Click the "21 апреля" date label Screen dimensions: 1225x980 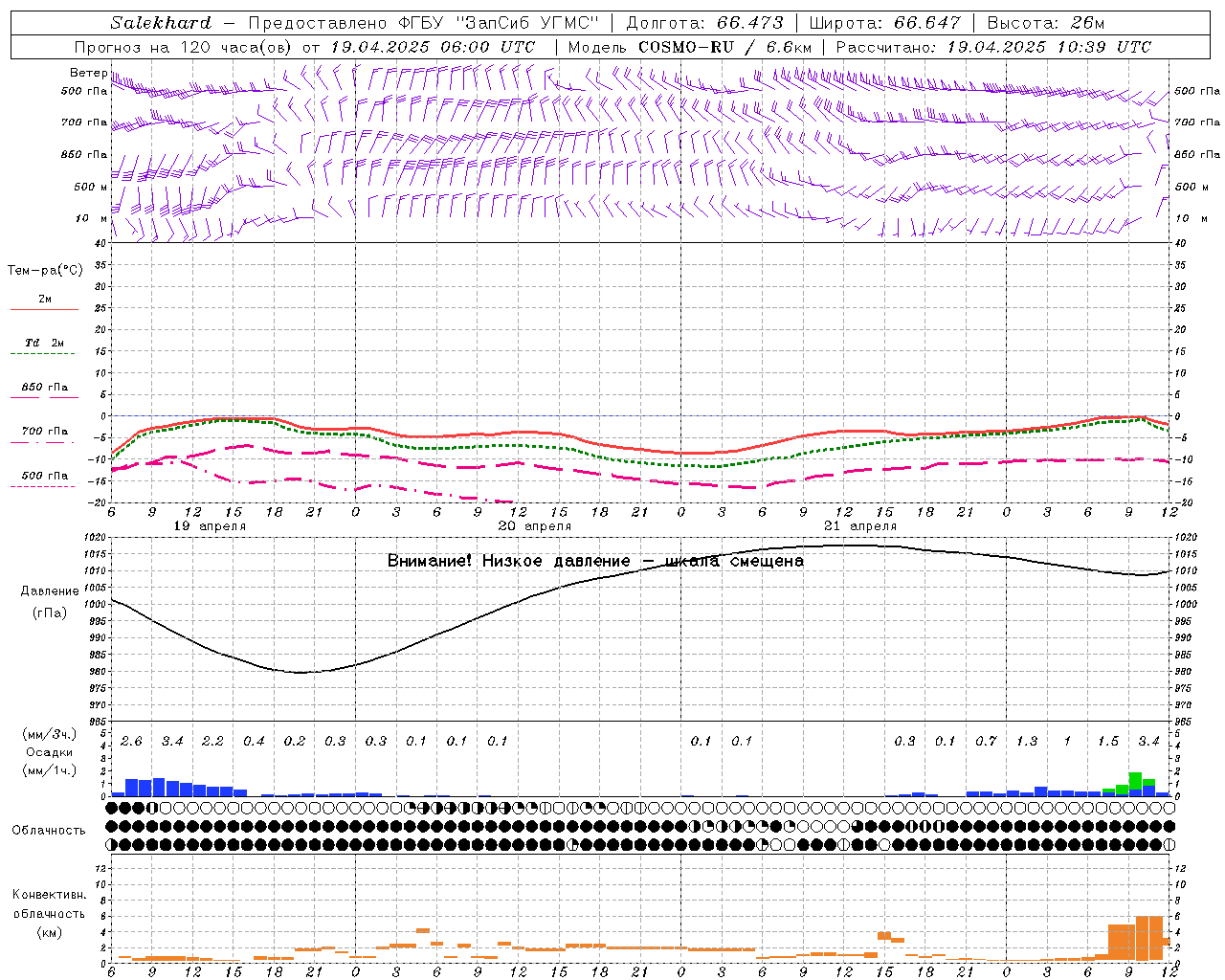click(860, 526)
